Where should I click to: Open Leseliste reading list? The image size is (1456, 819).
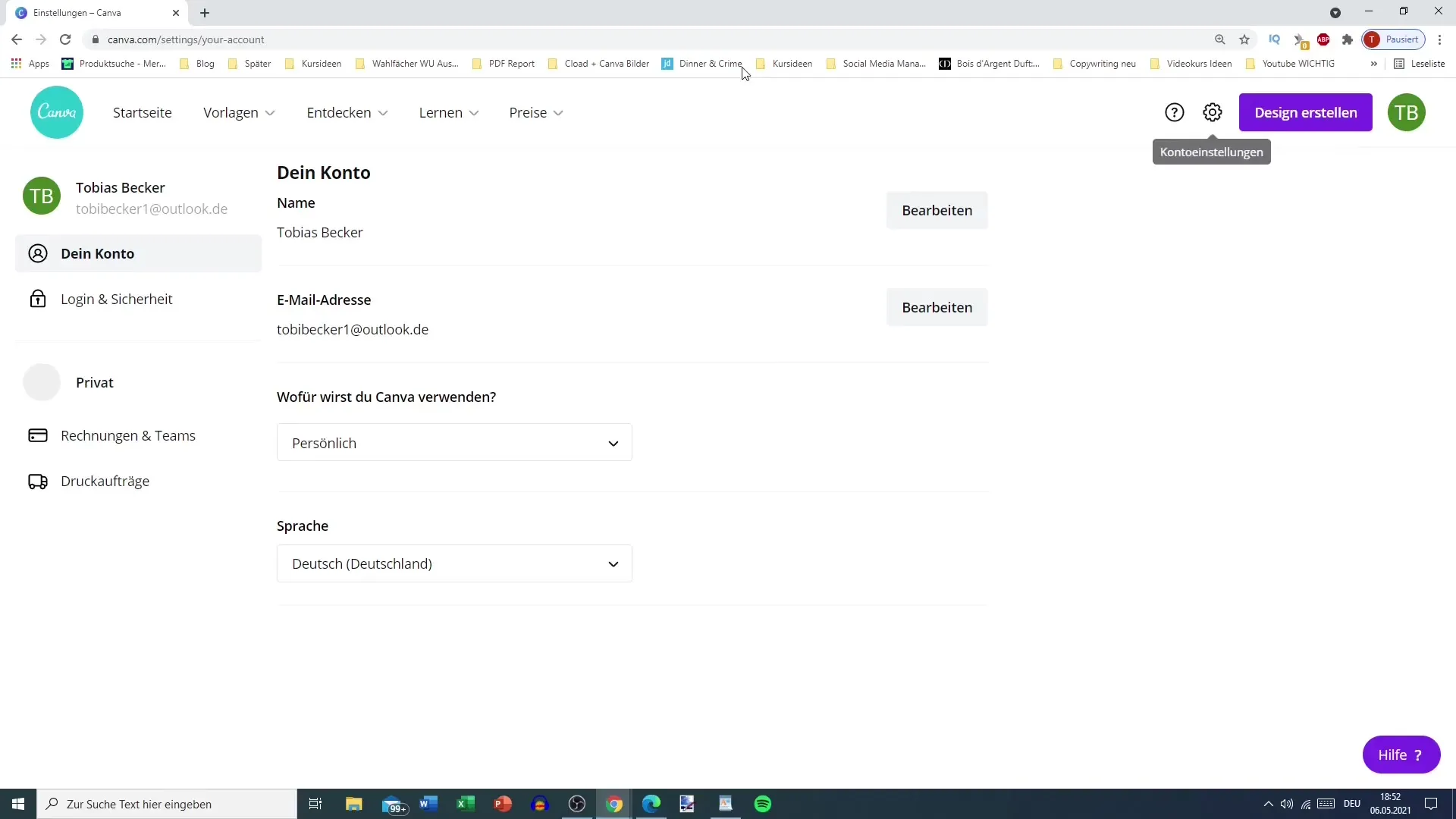coord(1420,64)
